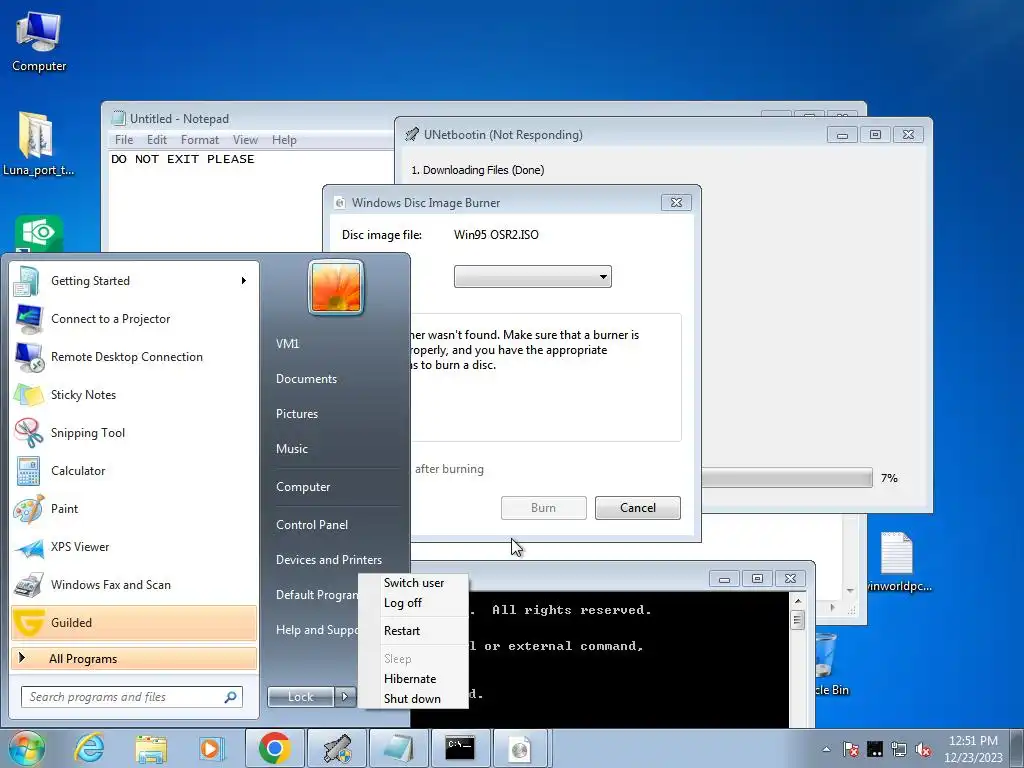Click the Lock button
The height and width of the screenshot is (768, 1024).
[x=300, y=697]
